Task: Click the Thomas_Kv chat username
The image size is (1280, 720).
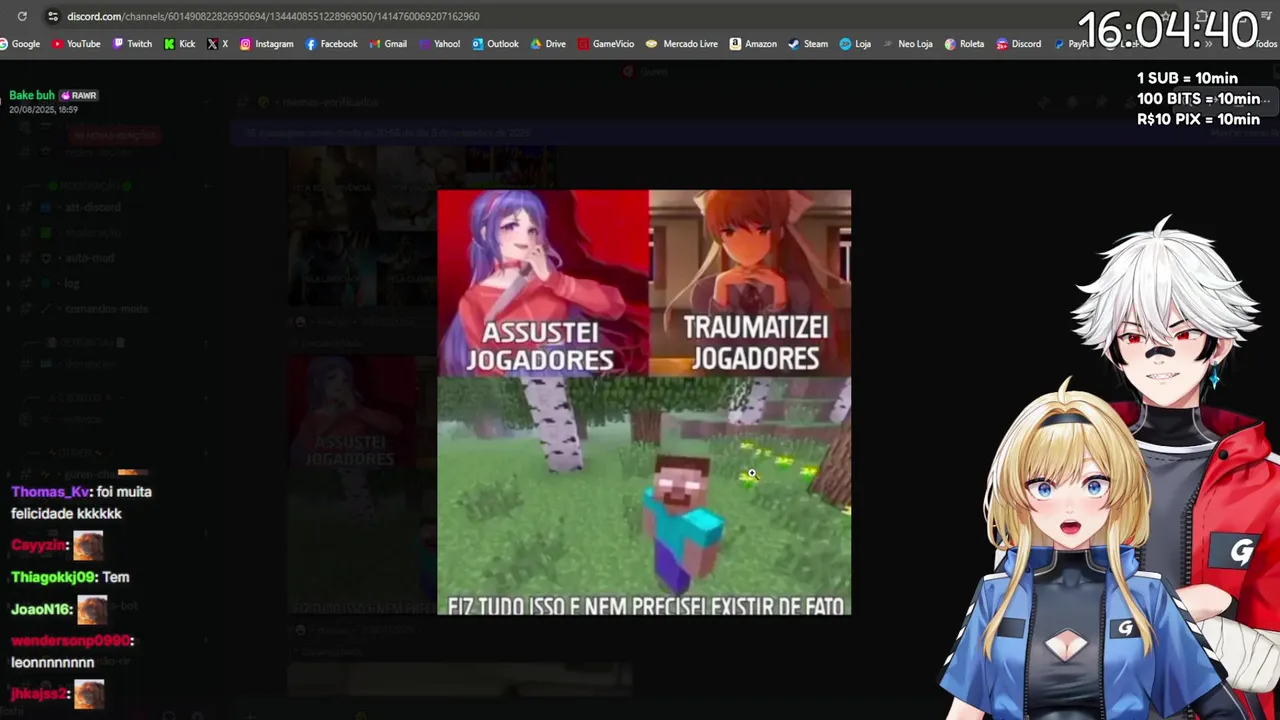Action: click(x=51, y=492)
